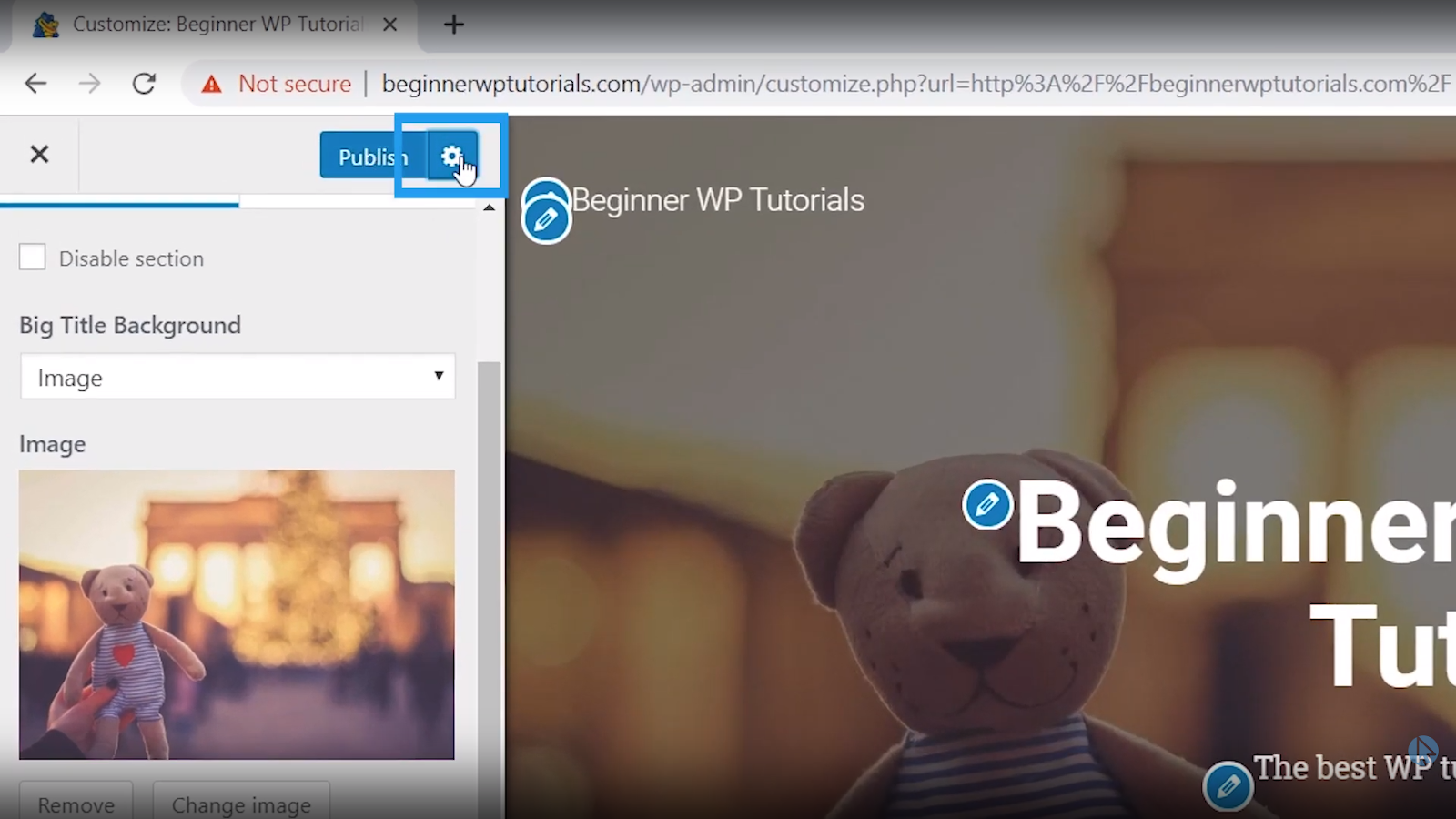Screen dimensions: 1456x819
Task: Click the Publish button
Action: [x=373, y=156]
